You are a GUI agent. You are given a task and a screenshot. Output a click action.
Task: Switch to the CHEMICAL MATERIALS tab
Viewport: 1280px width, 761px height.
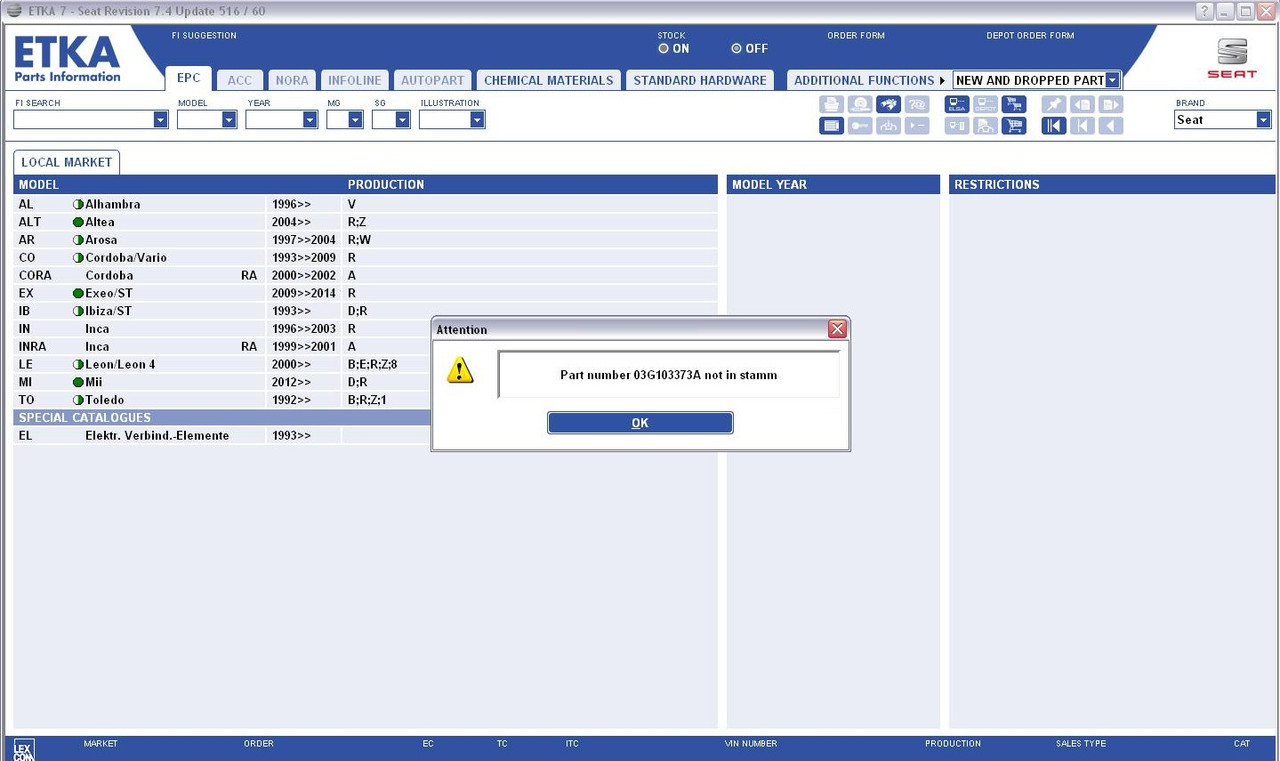click(548, 80)
